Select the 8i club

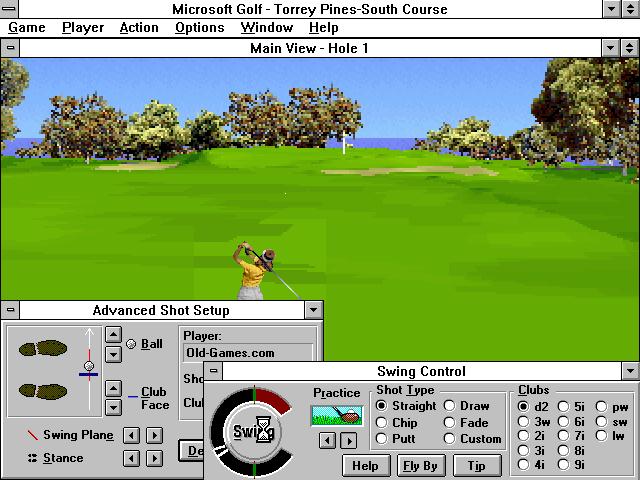tap(571, 450)
